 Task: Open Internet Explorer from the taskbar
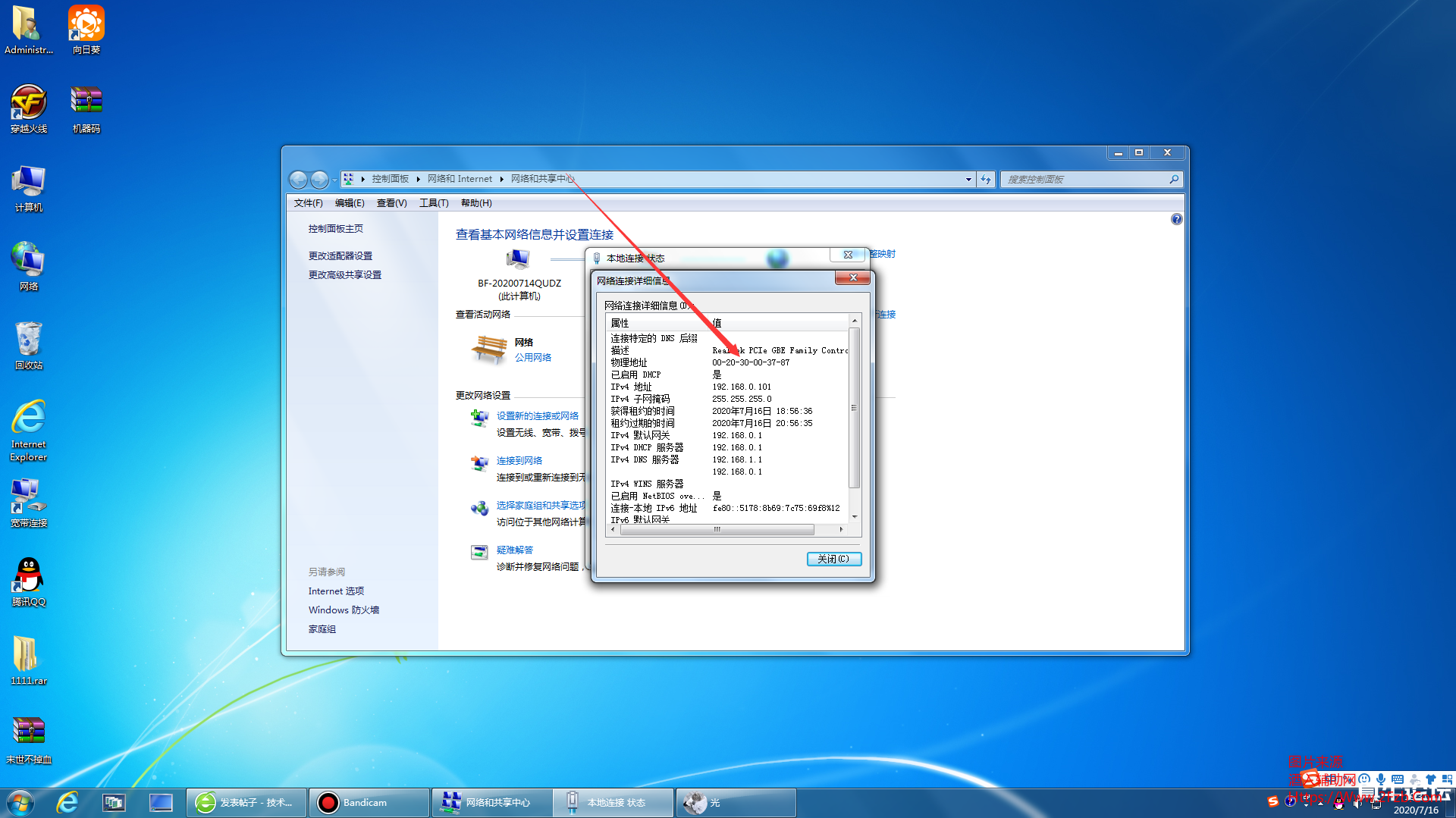67,803
